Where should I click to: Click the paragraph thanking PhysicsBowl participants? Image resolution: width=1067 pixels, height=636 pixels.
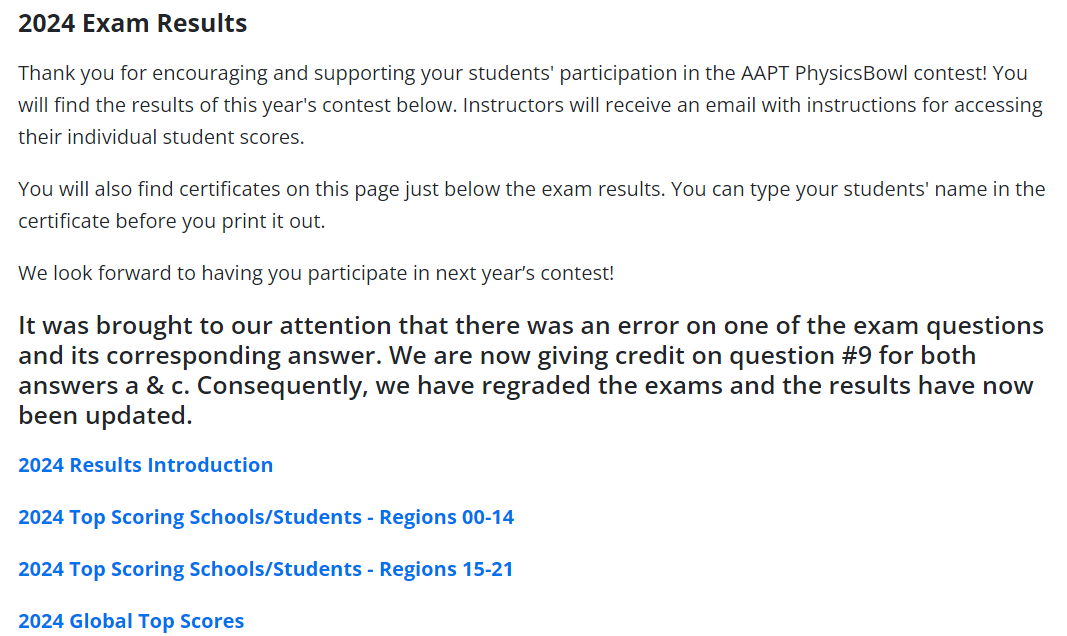click(531, 105)
